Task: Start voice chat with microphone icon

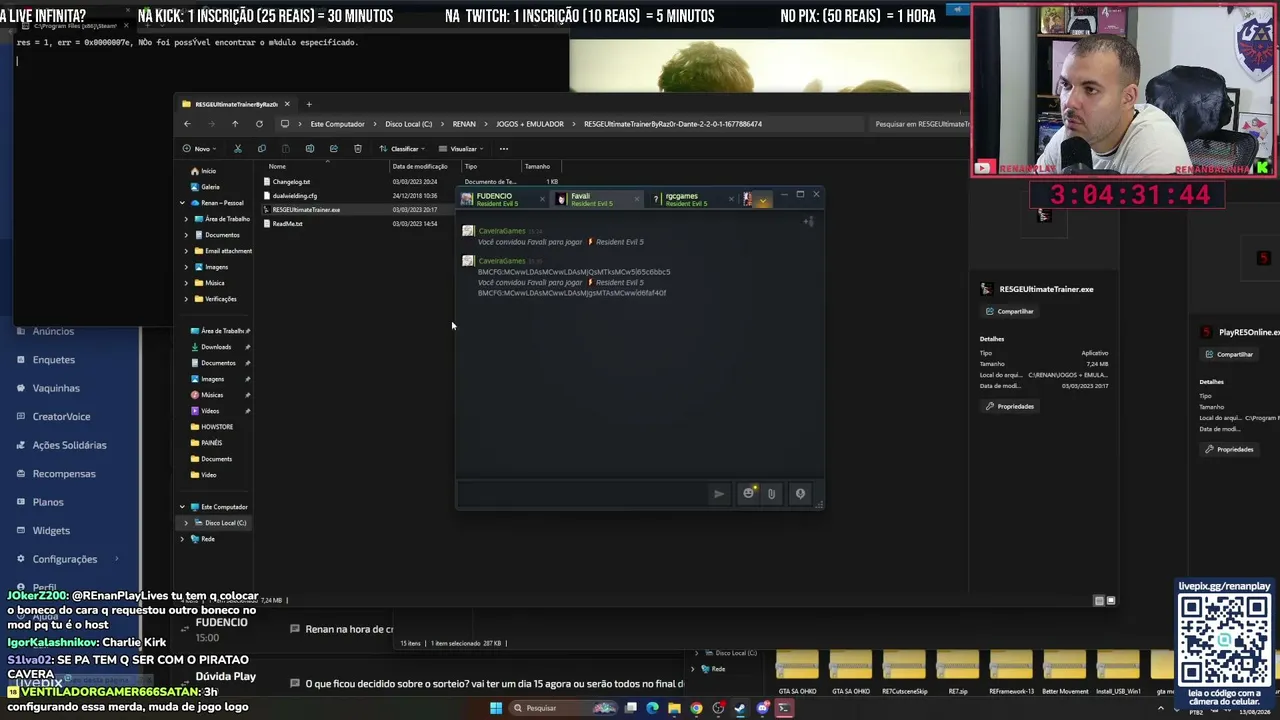Action: [x=800, y=493]
